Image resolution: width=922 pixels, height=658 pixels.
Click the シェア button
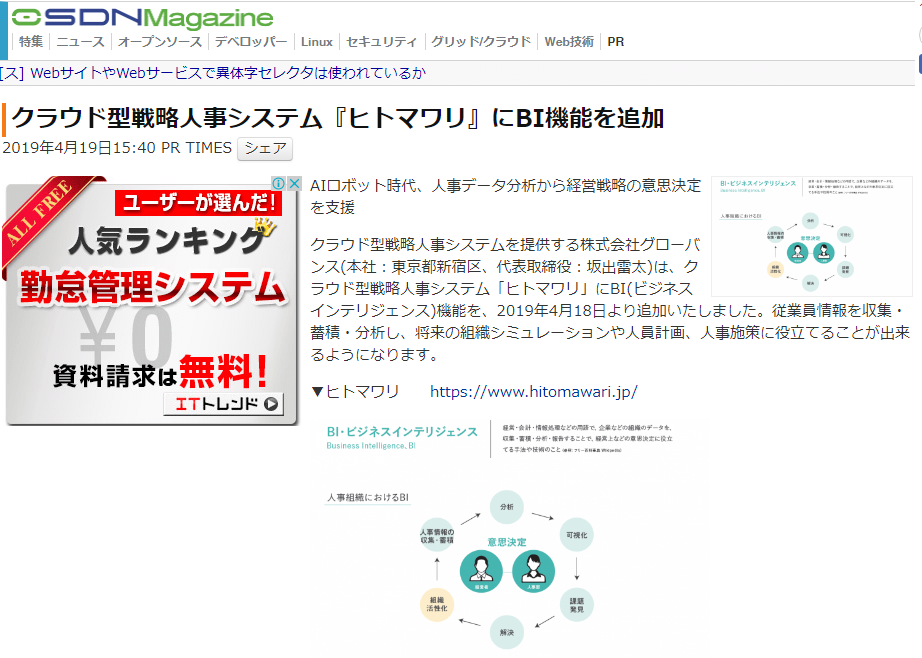point(265,149)
